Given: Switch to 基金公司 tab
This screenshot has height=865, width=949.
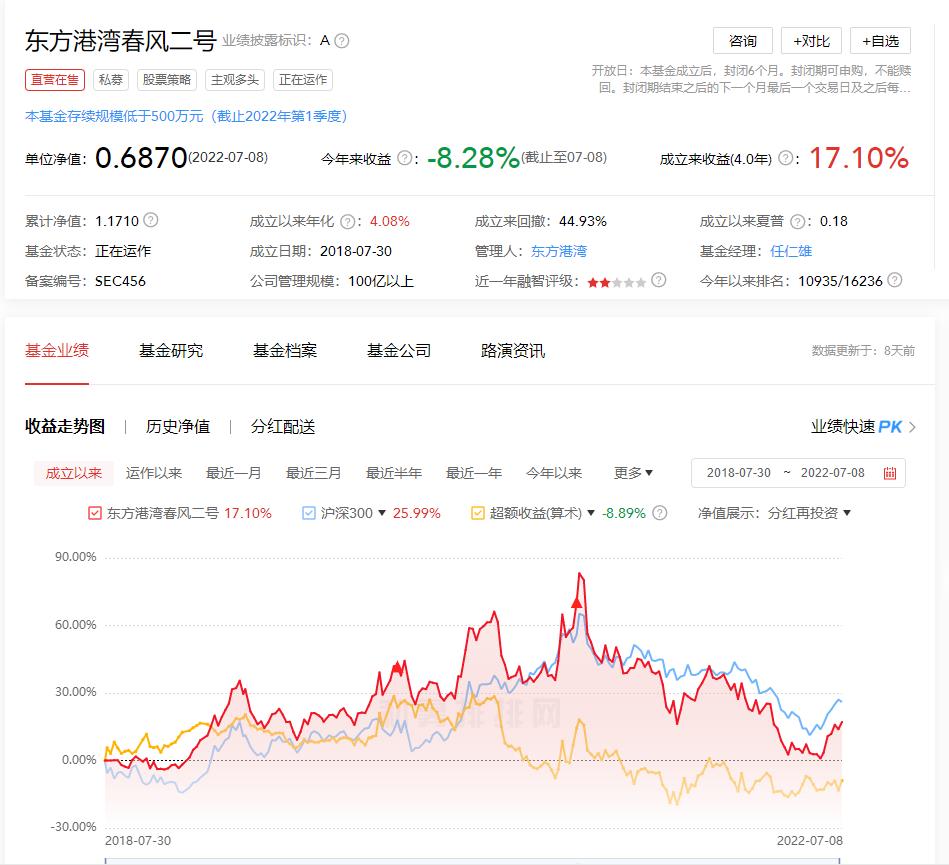Looking at the screenshot, I should tap(399, 350).
